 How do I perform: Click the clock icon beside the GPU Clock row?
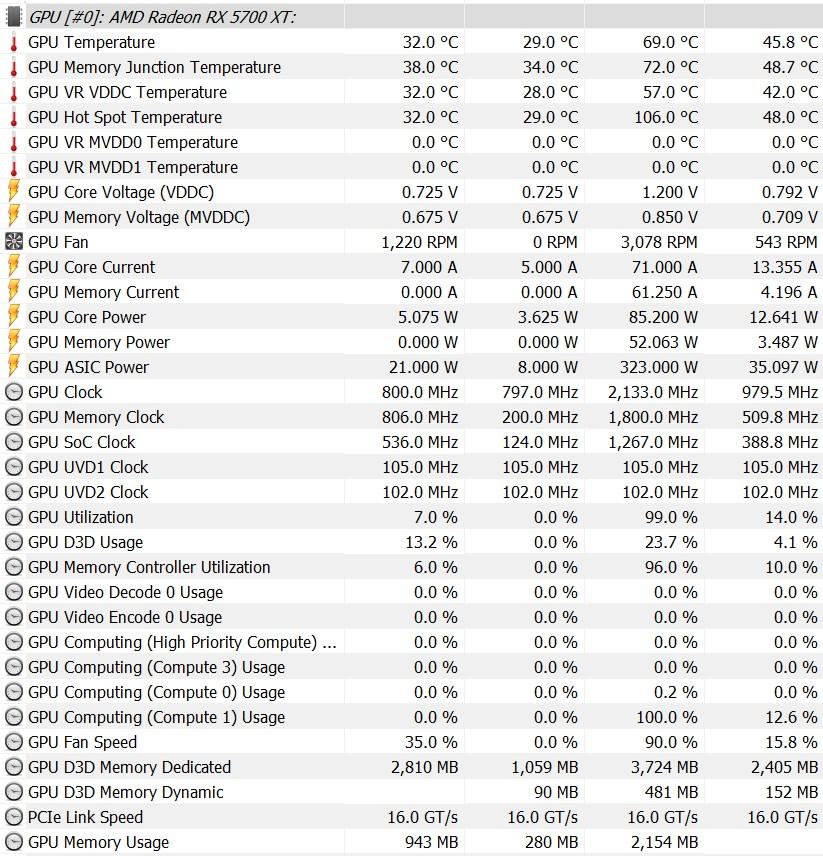(x=14, y=392)
